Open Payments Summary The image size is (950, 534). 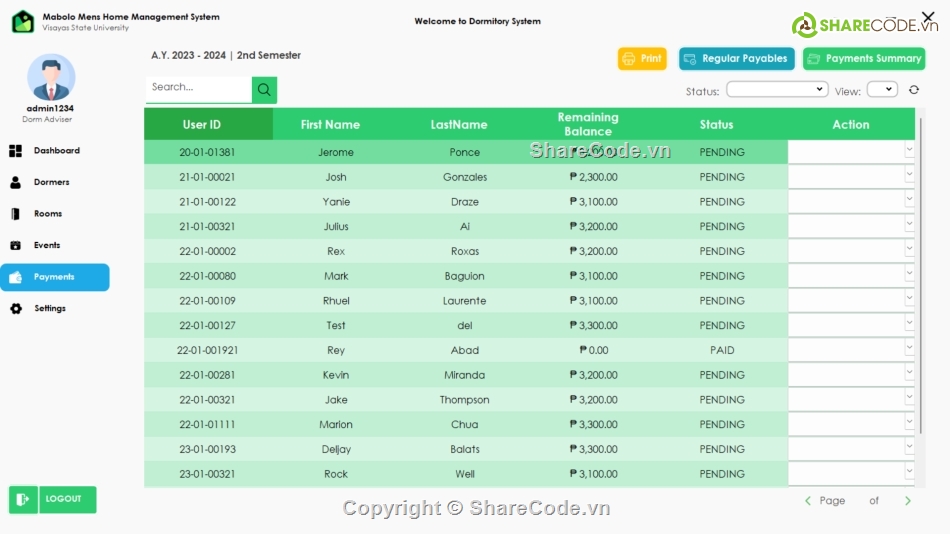pyautogui.click(x=863, y=59)
